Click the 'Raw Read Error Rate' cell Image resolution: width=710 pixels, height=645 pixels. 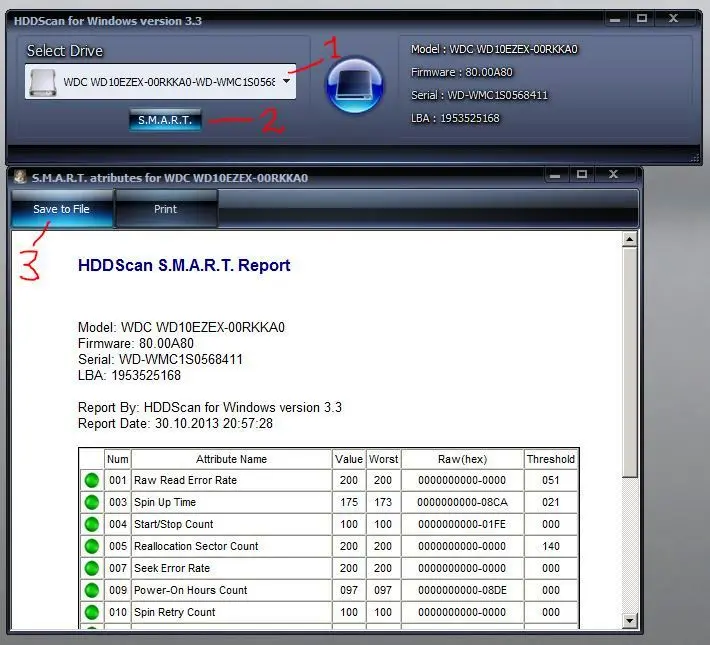tap(231, 480)
